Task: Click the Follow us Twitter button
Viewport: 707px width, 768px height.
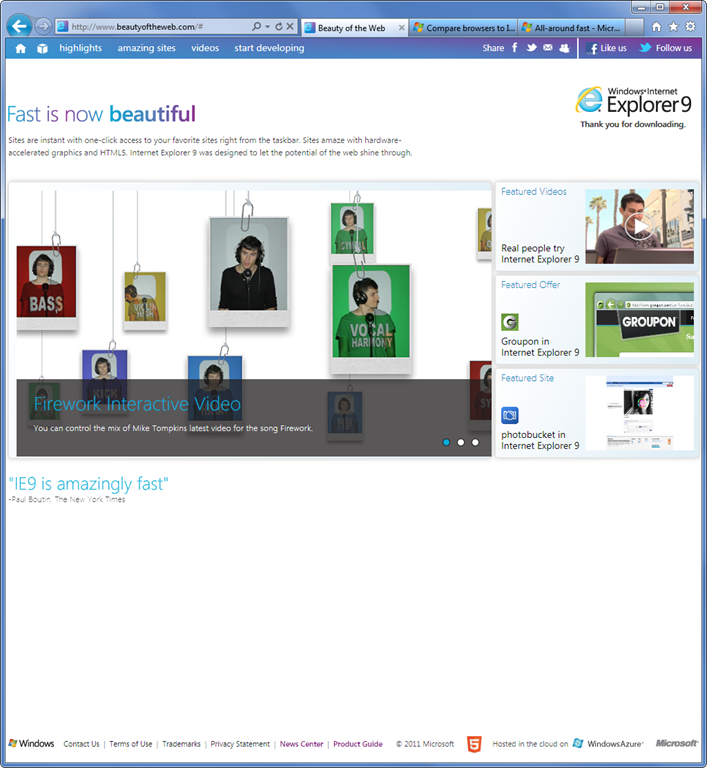Action: pyautogui.click(x=666, y=48)
